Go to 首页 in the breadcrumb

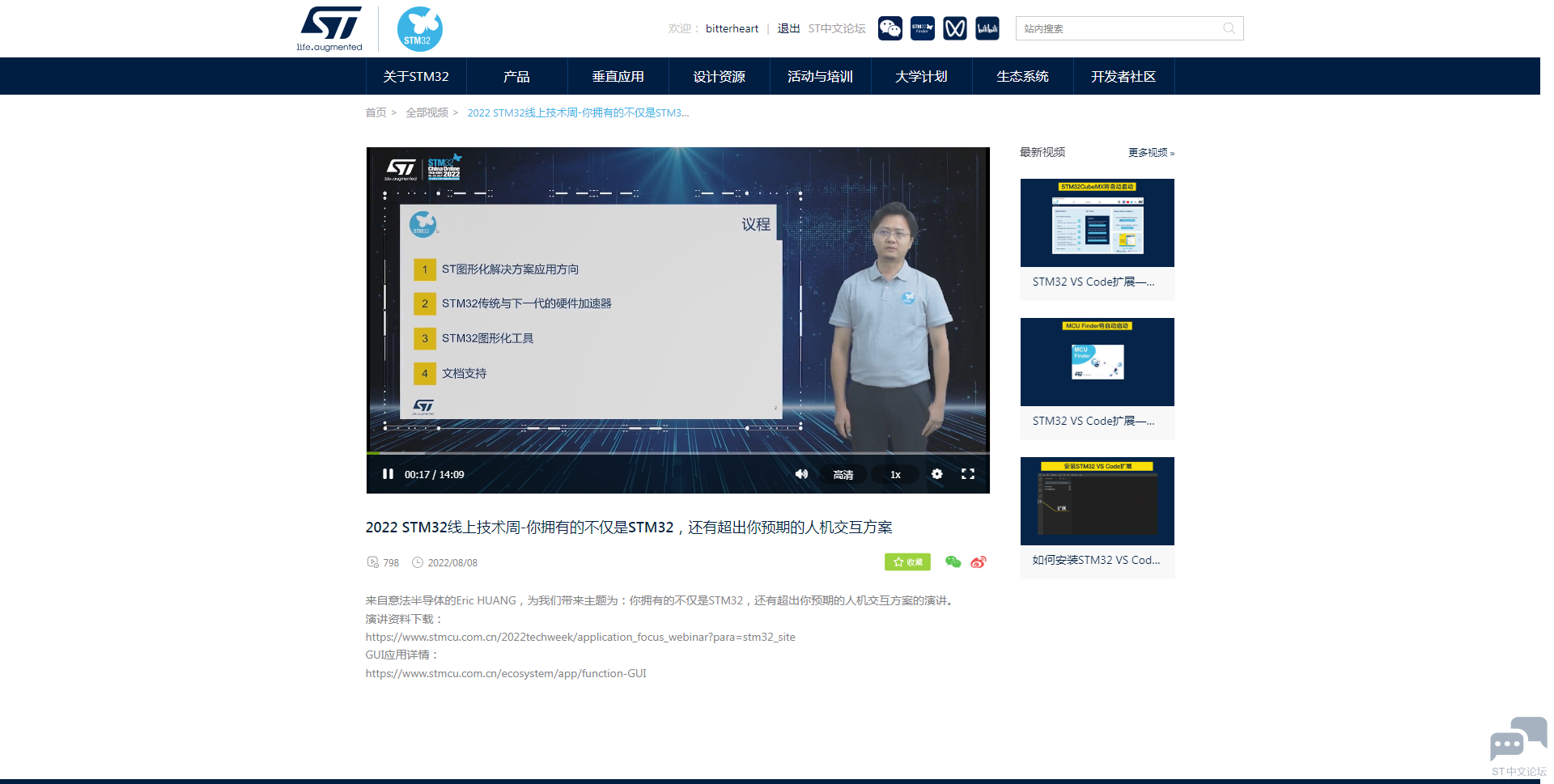376,112
